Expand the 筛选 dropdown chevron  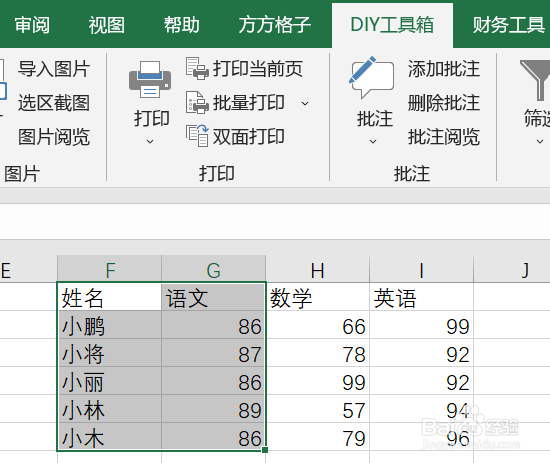540,142
